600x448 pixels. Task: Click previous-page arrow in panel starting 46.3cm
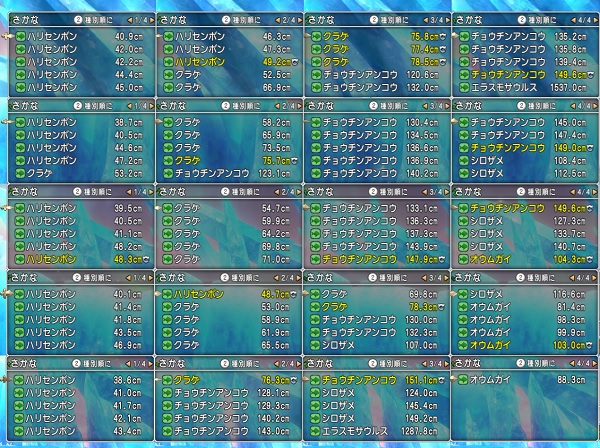coord(277,20)
